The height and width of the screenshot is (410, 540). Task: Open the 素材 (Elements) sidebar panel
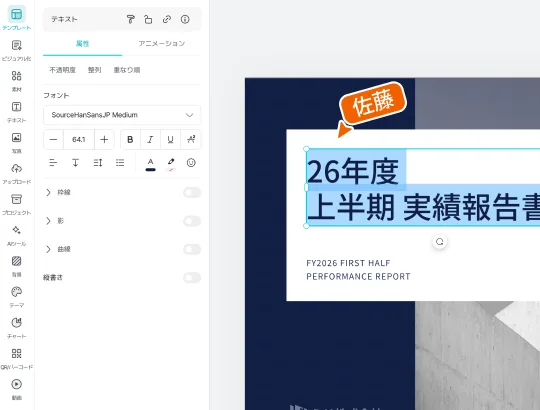tap(17, 81)
